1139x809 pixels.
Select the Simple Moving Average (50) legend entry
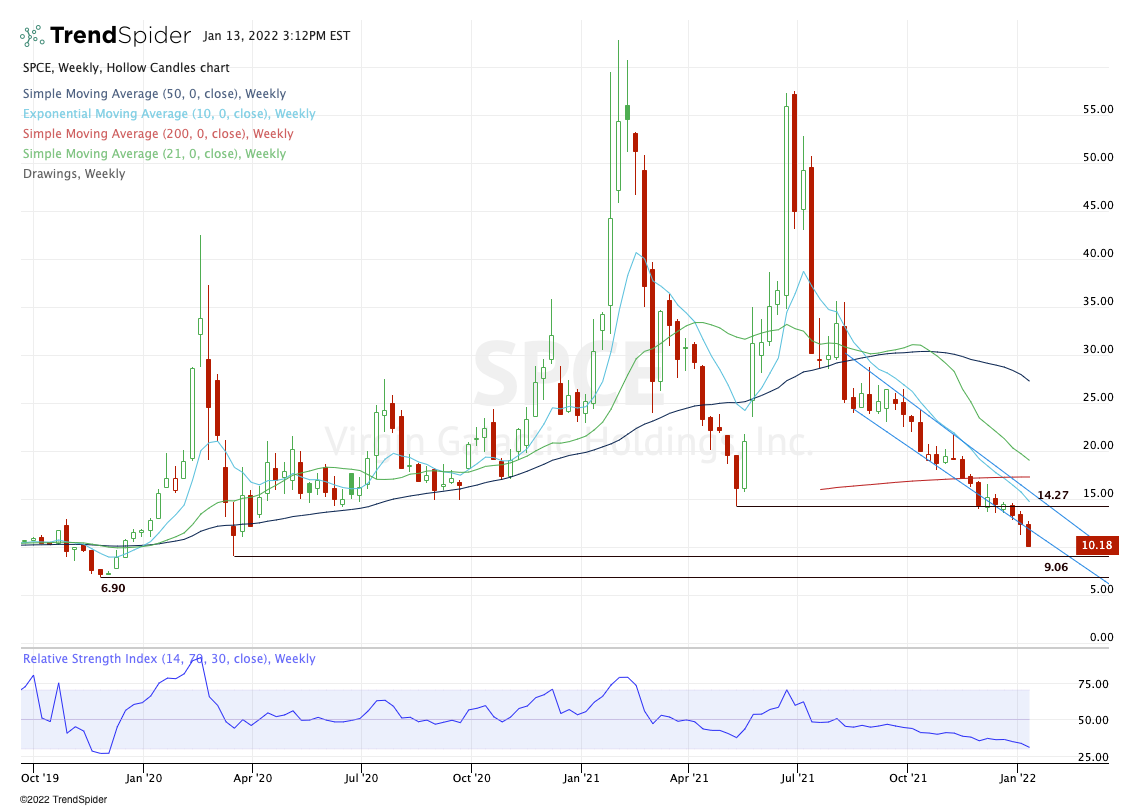pyautogui.click(x=154, y=94)
